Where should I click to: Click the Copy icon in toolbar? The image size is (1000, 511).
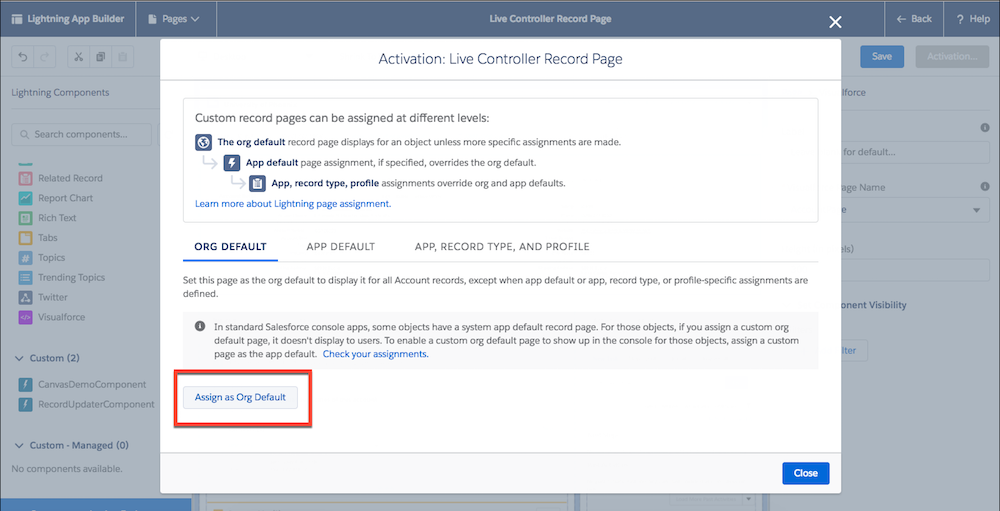point(100,57)
